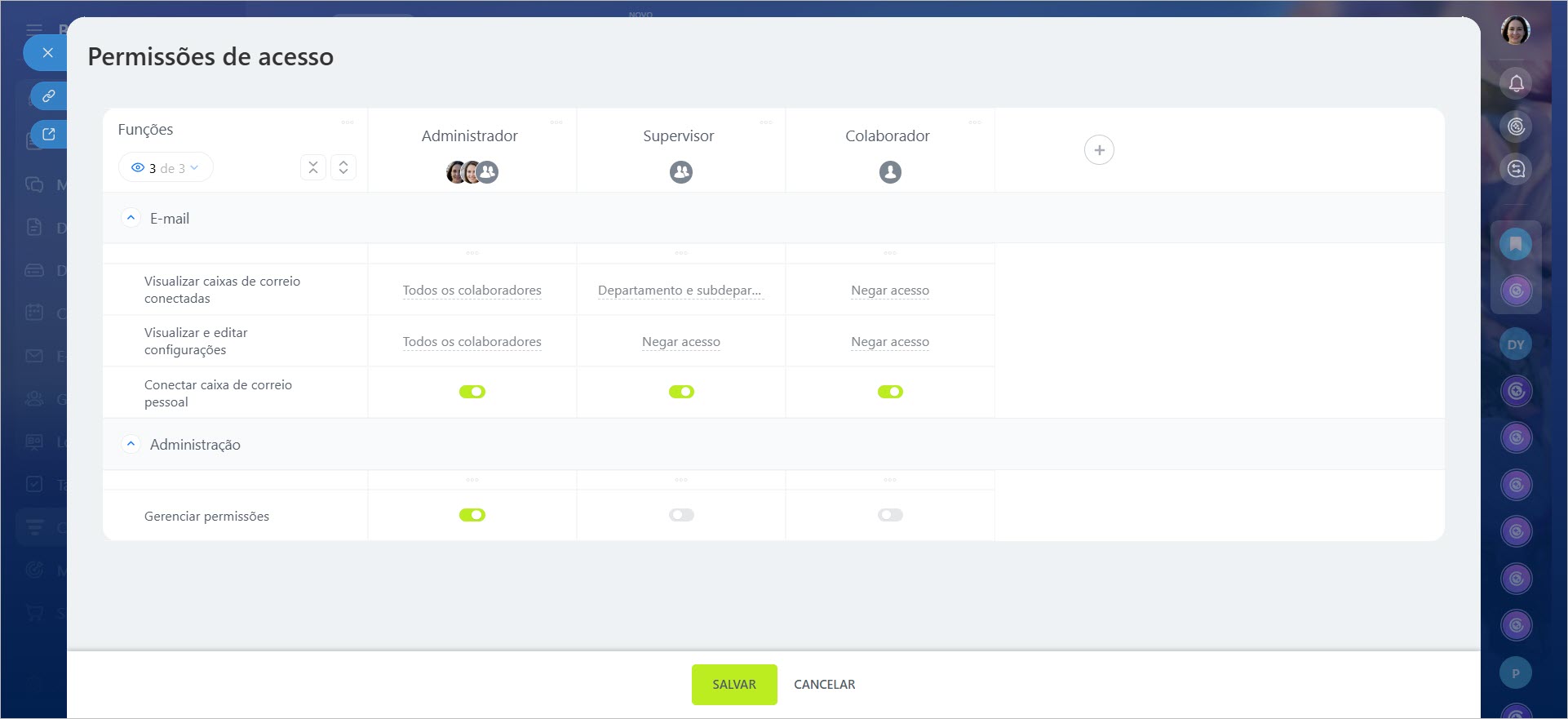
Task: Open Administrador column options menu
Action: [x=556, y=122]
